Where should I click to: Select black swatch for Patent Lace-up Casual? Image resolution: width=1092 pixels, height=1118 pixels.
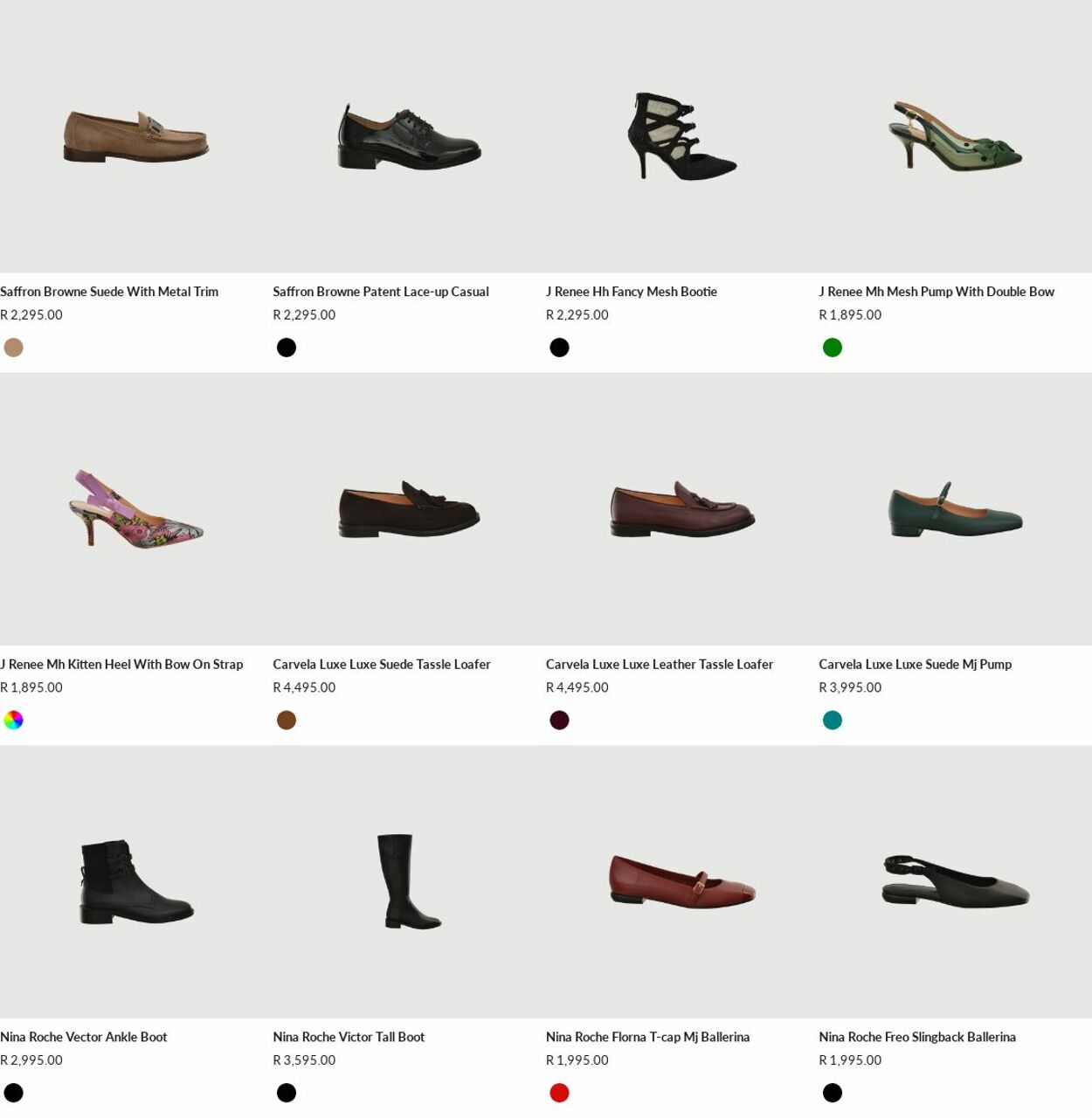[287, 348]
